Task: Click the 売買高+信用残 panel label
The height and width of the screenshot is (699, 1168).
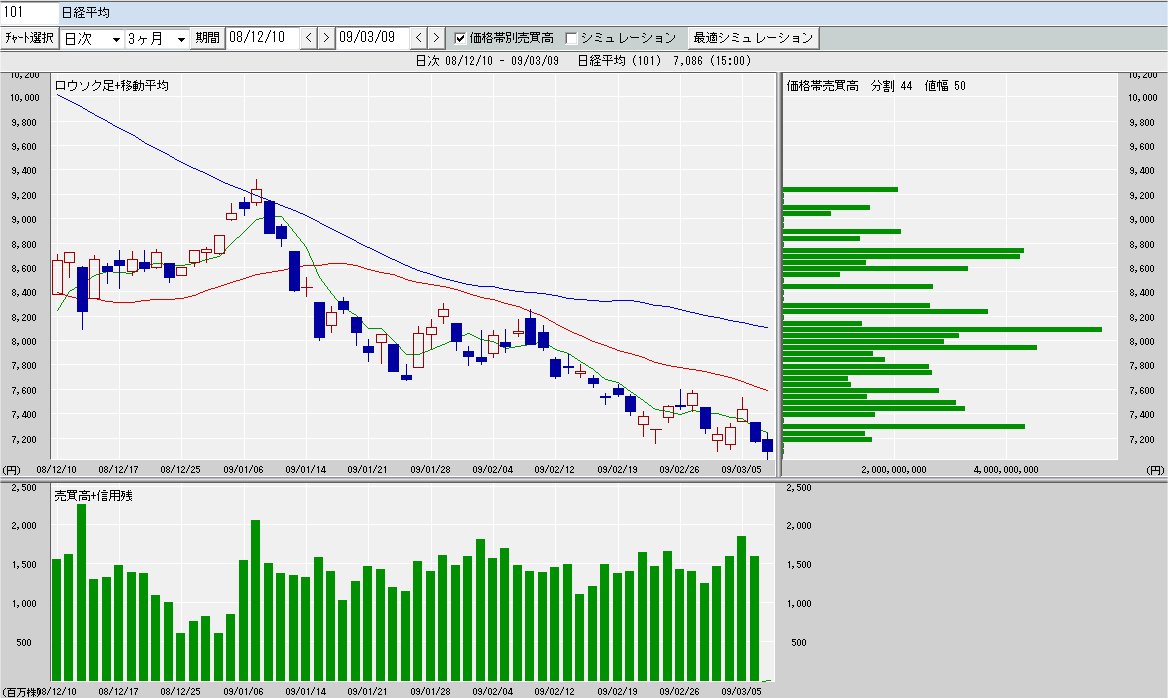Action: point(92,496)
